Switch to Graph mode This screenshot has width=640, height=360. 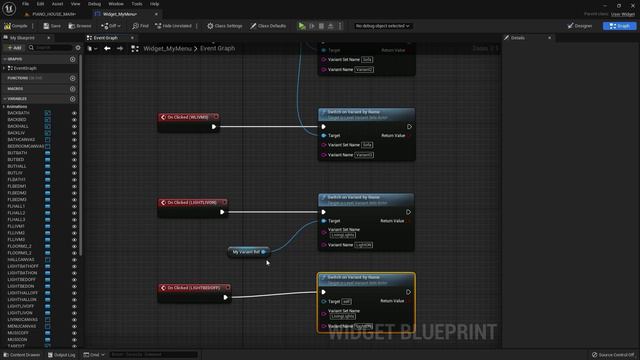coord(619,26)
